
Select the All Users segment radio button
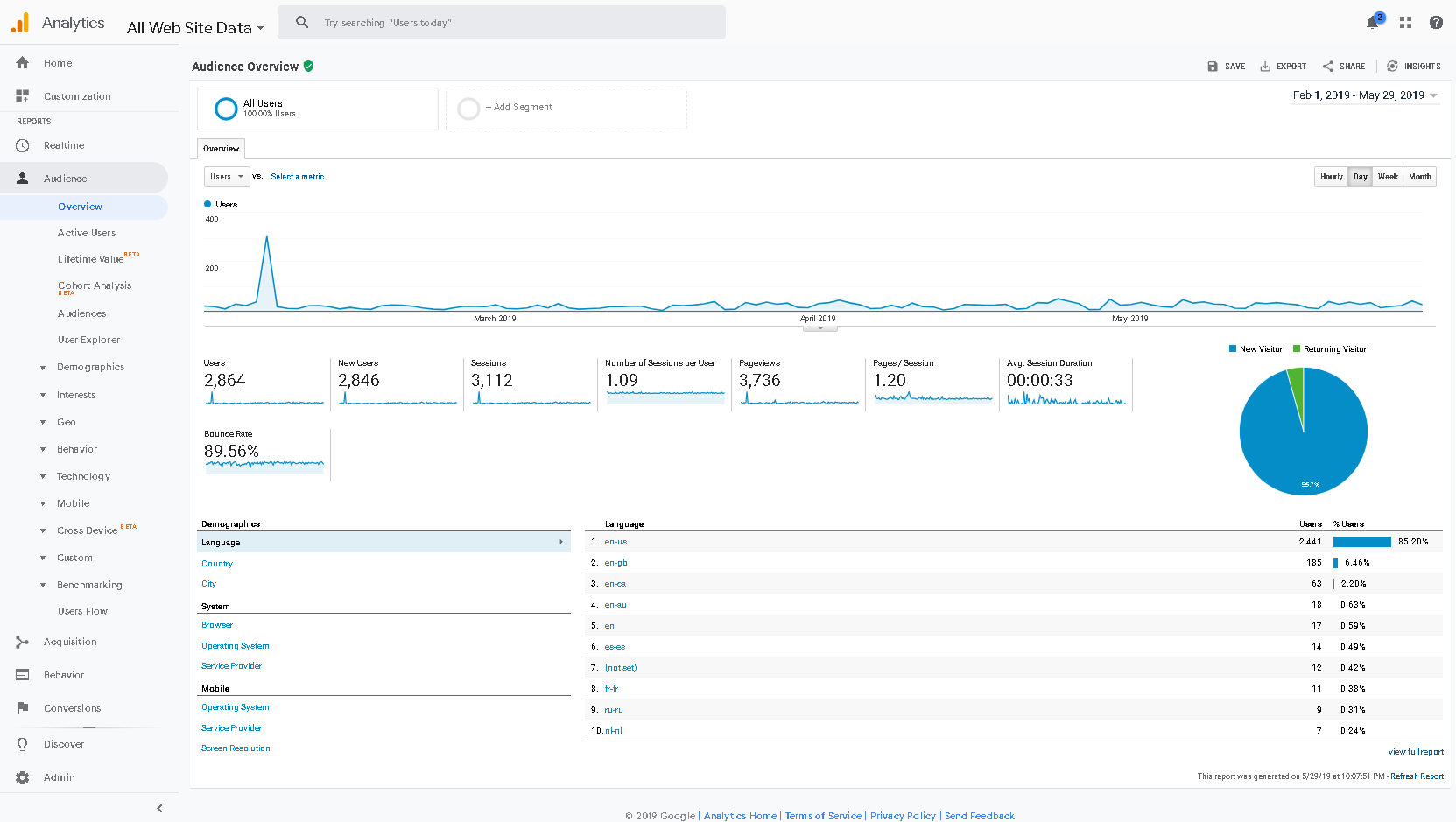pos(226,109)
